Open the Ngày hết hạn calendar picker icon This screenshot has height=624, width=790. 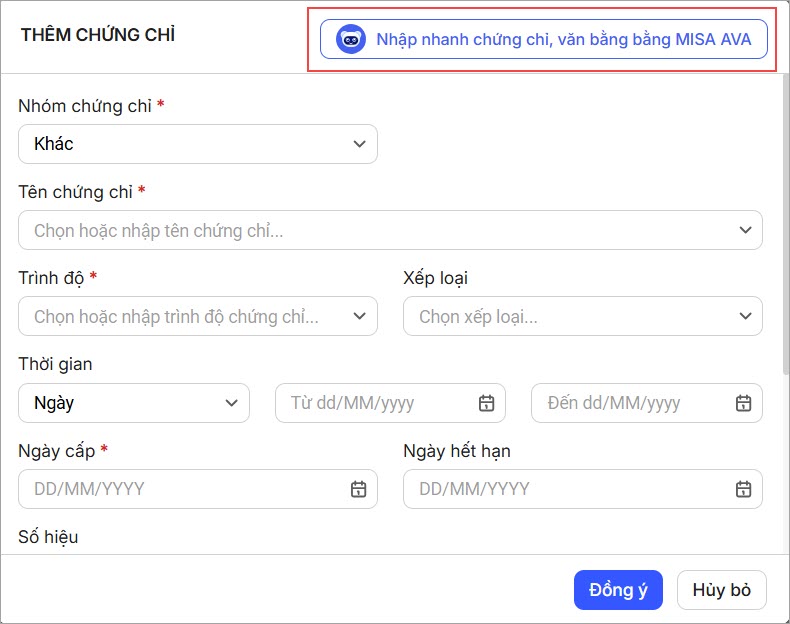pyautogui.click(x=743, y=489)
